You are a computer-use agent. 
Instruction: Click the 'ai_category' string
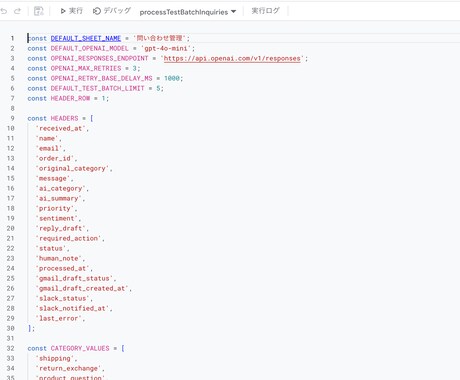60,188
